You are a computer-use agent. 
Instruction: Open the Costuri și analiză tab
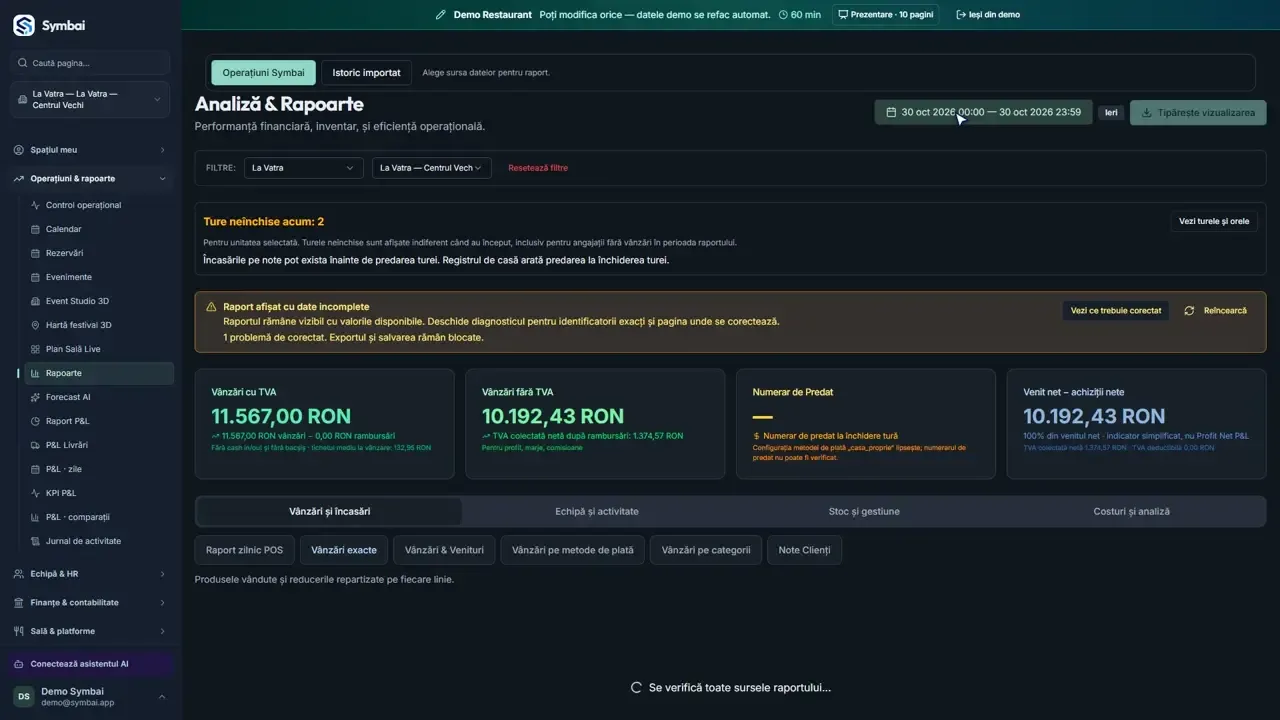pos(1131,512)
